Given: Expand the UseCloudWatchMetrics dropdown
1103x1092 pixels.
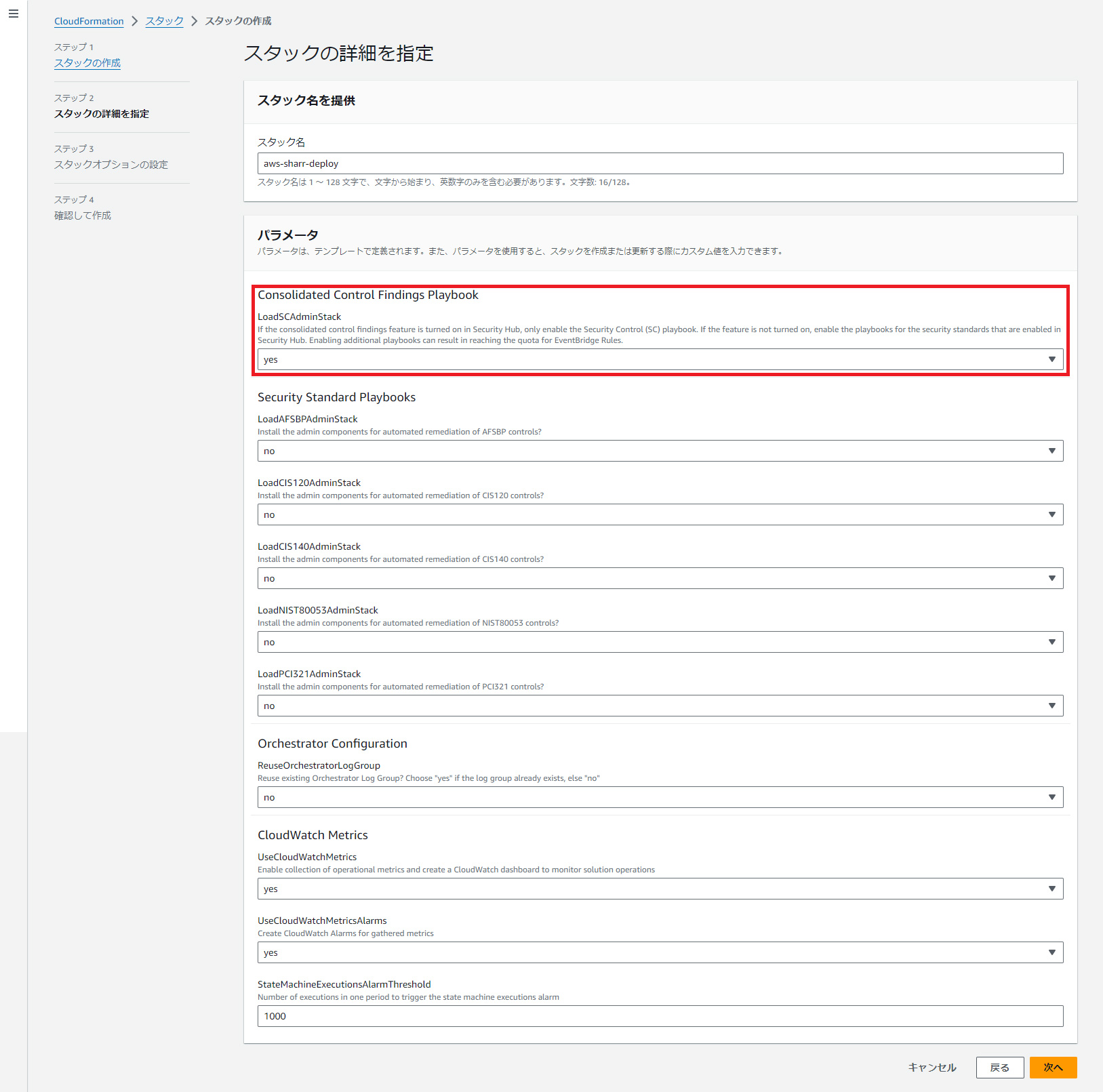Looking at the screenshot, I should click(x=660, y=889).
